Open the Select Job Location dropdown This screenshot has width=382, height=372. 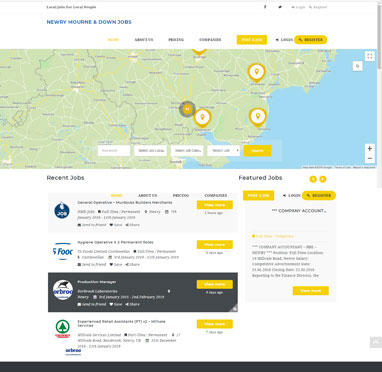click(150, 151)
